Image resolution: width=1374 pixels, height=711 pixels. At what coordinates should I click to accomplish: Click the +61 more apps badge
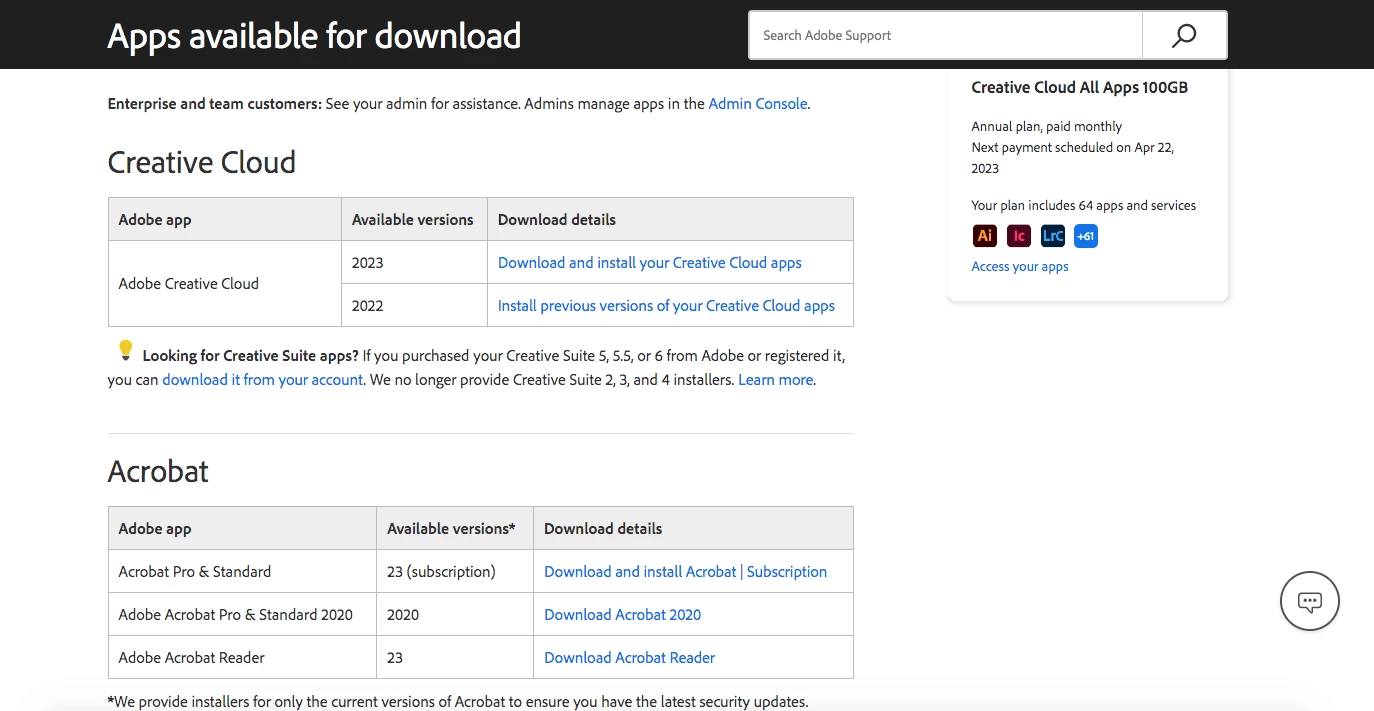pyautogui.click(x=1086, y=236)
